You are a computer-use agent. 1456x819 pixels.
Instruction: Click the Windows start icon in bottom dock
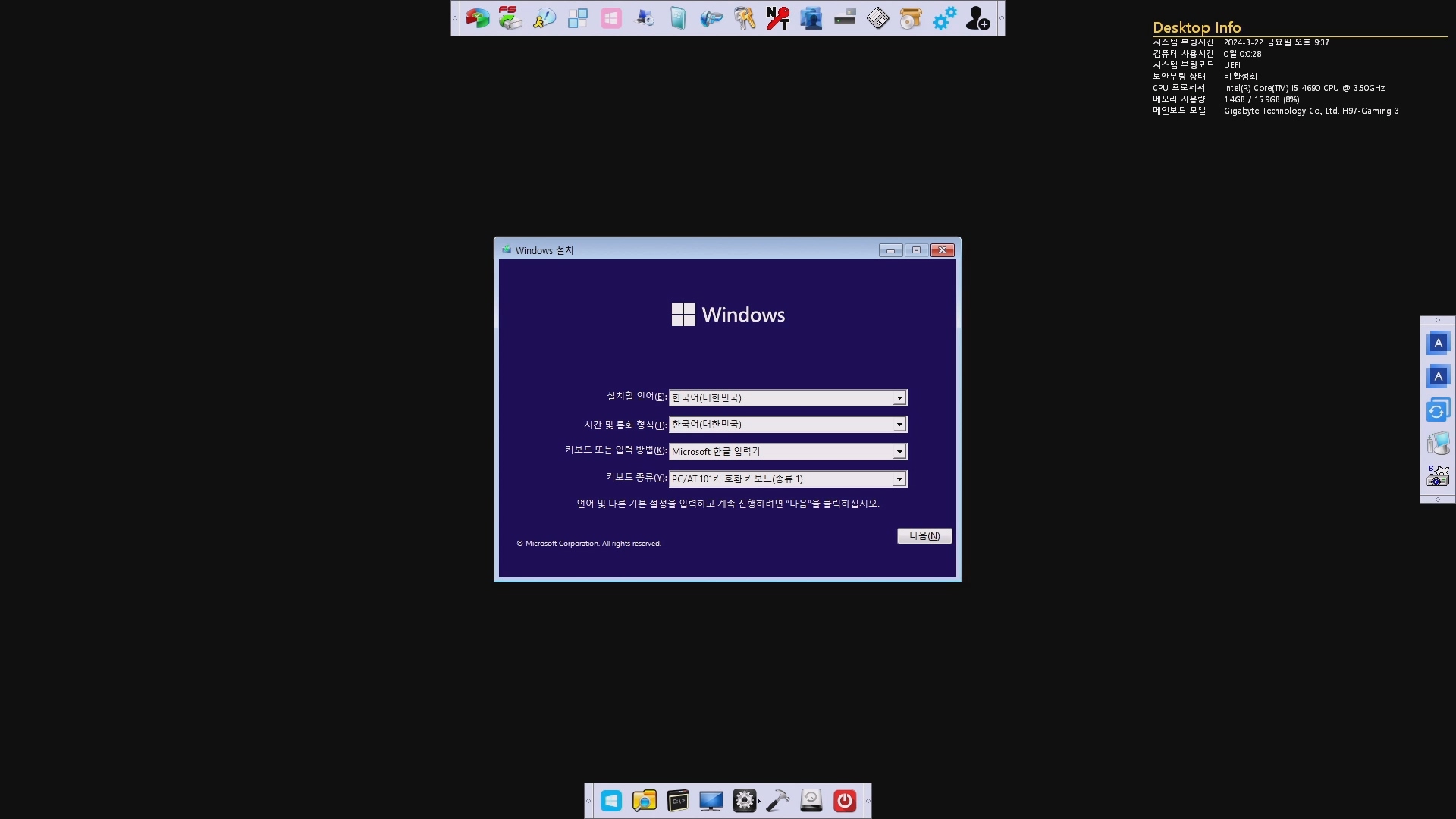611,801
